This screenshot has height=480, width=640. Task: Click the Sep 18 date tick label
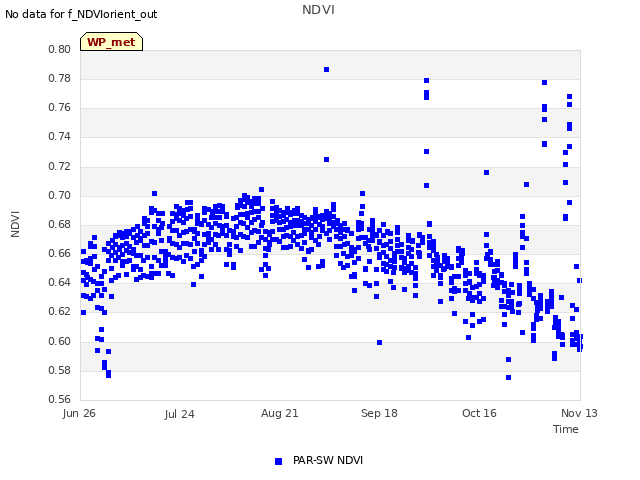[x=379, y=413]
